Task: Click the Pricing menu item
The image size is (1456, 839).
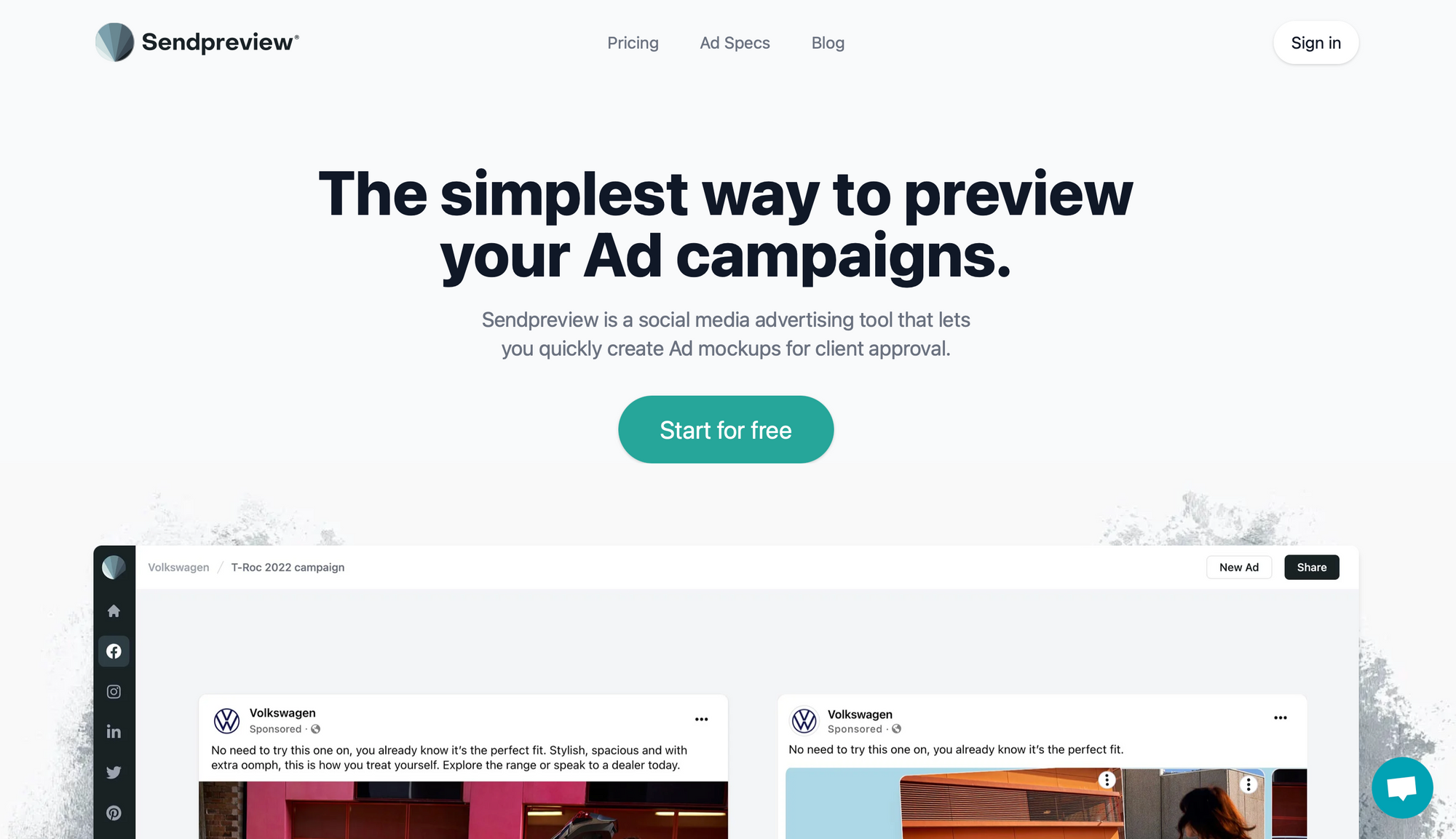Action: pos(633,42)
